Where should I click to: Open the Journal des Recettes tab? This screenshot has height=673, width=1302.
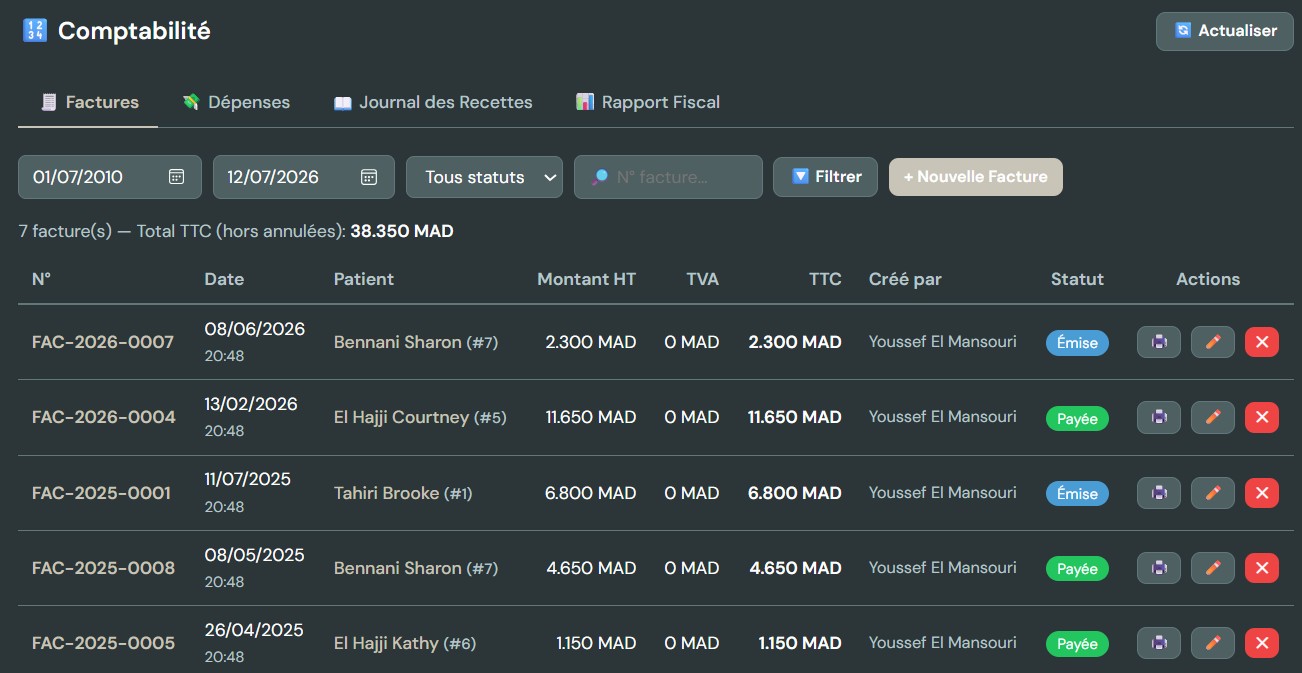[x=433, y=102]
